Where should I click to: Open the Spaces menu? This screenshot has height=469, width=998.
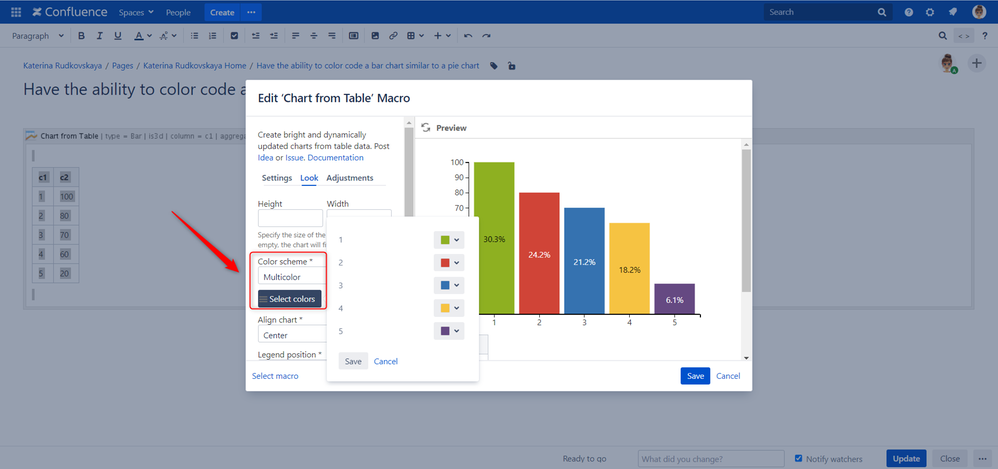pos(136,12)
